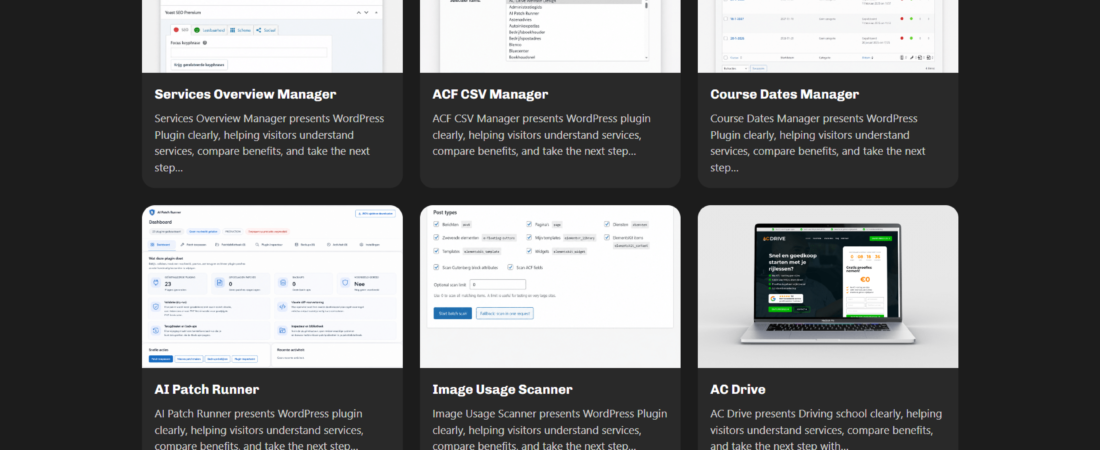Click the AI Patch Runner dashboard thumbnail
The image size is (1100, 450).
(272, 286)
